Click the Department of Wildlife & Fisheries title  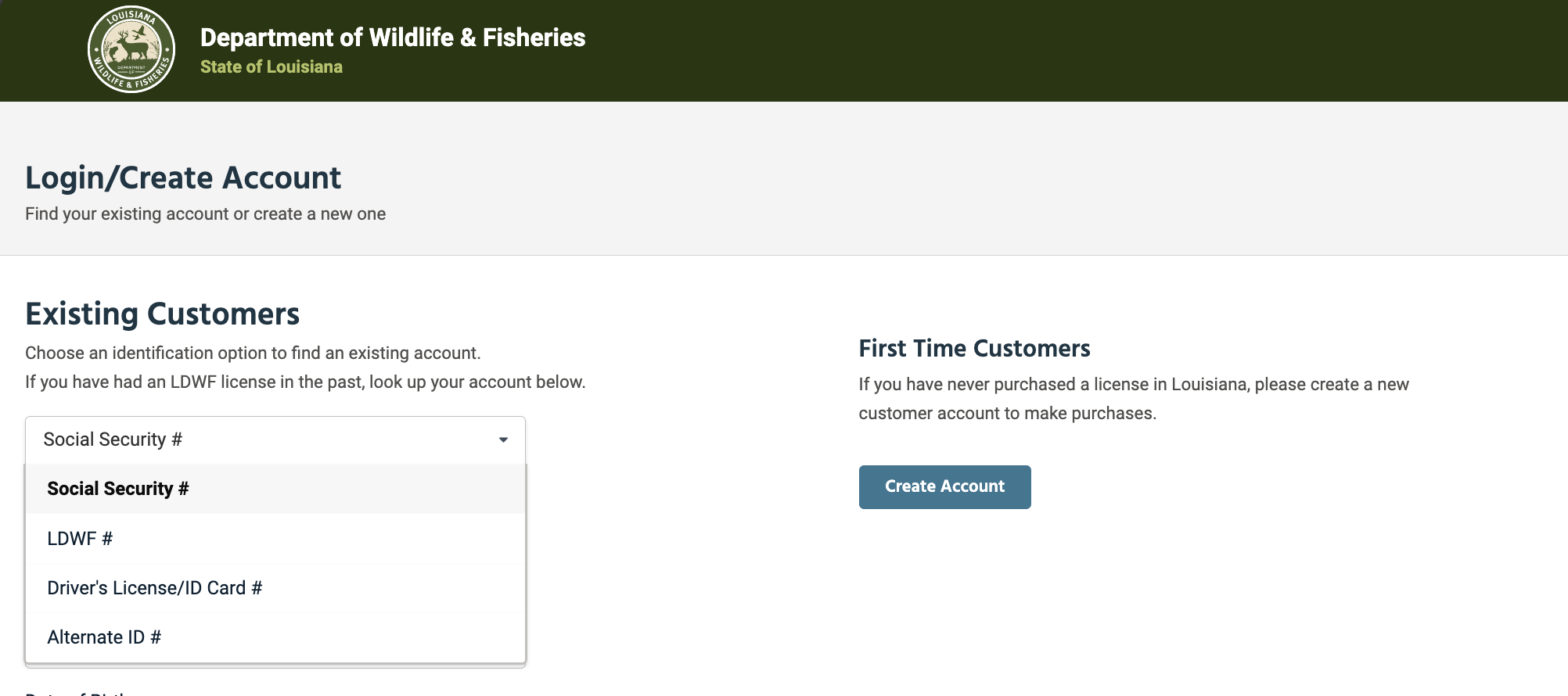(x=393, y=37)
